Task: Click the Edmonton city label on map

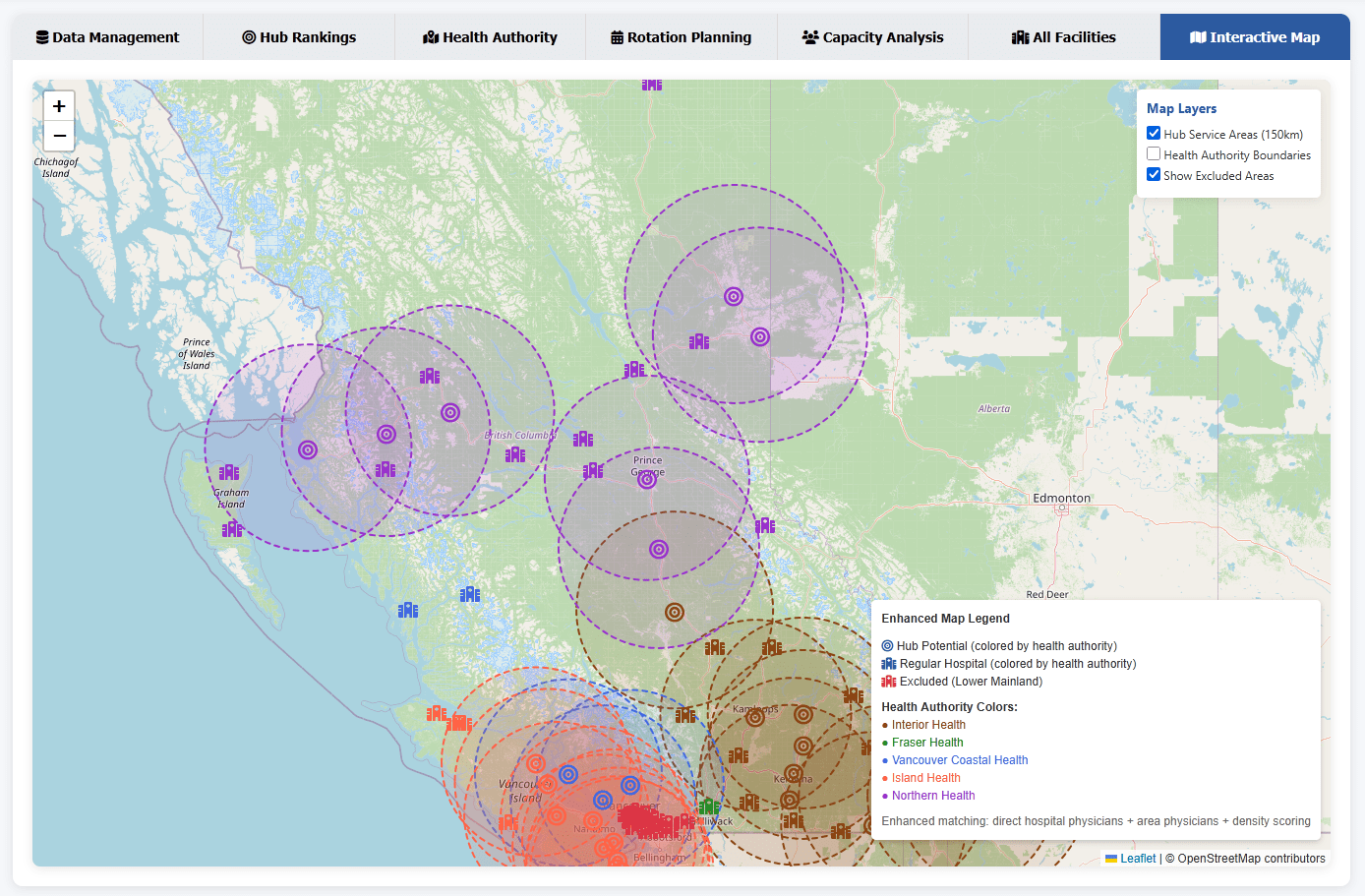Action: point(1061,499)
